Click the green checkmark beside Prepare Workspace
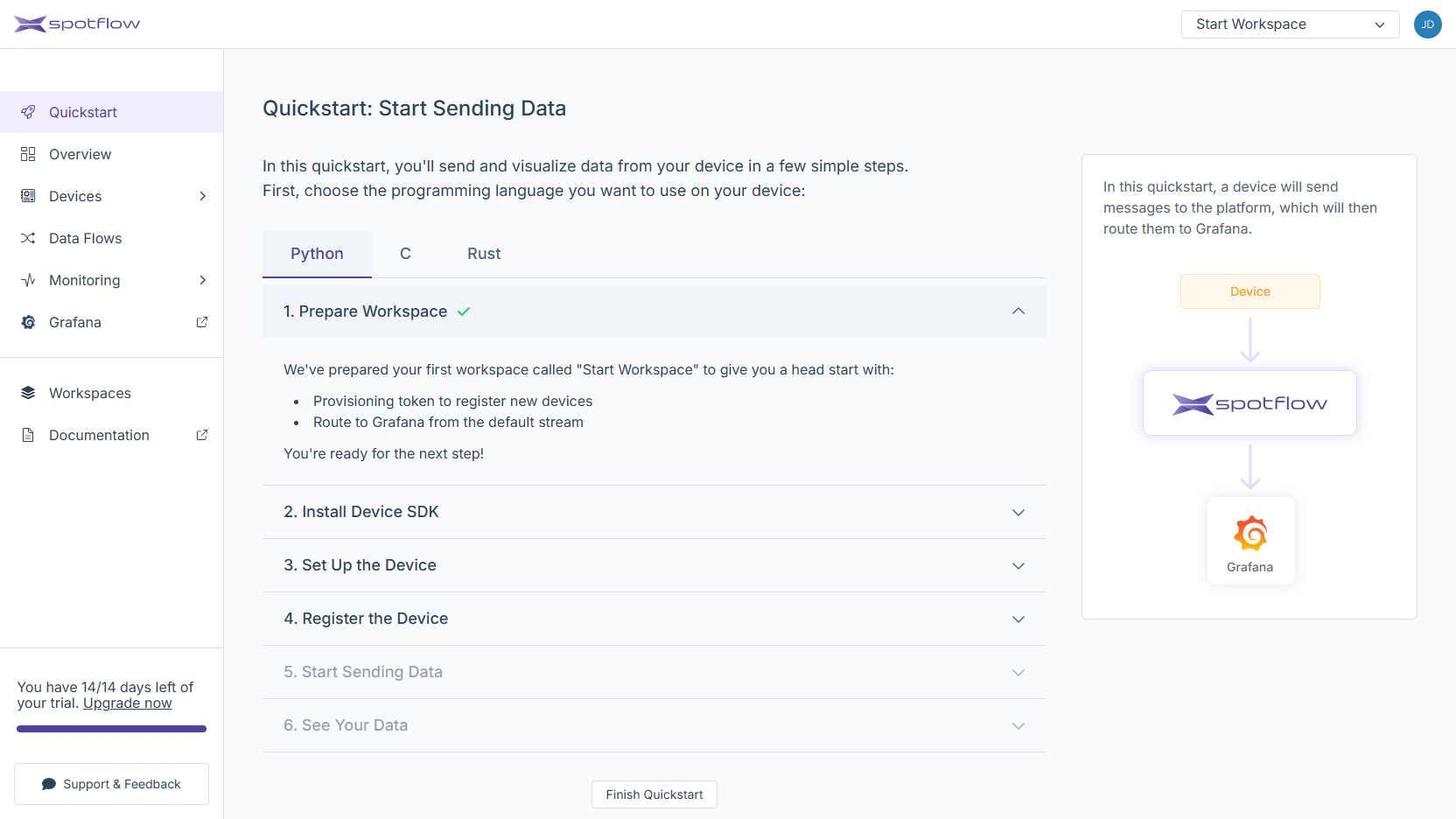1456x819 pixels. point(464,311)
